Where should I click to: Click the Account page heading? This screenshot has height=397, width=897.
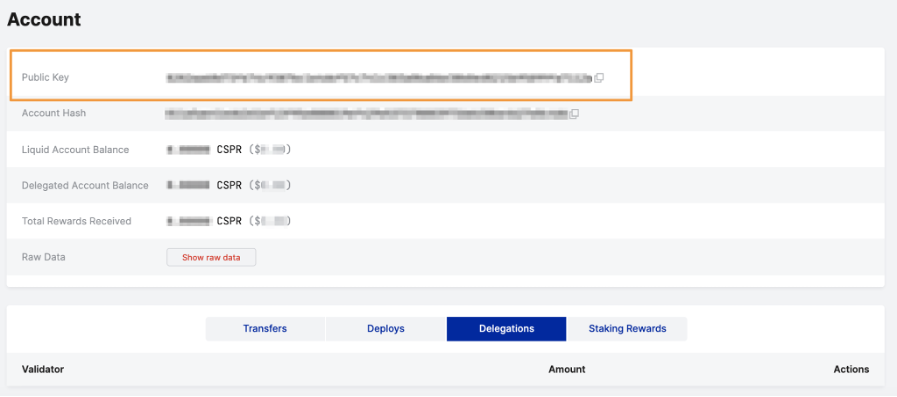pyautogui.click(x=44, y=20)
